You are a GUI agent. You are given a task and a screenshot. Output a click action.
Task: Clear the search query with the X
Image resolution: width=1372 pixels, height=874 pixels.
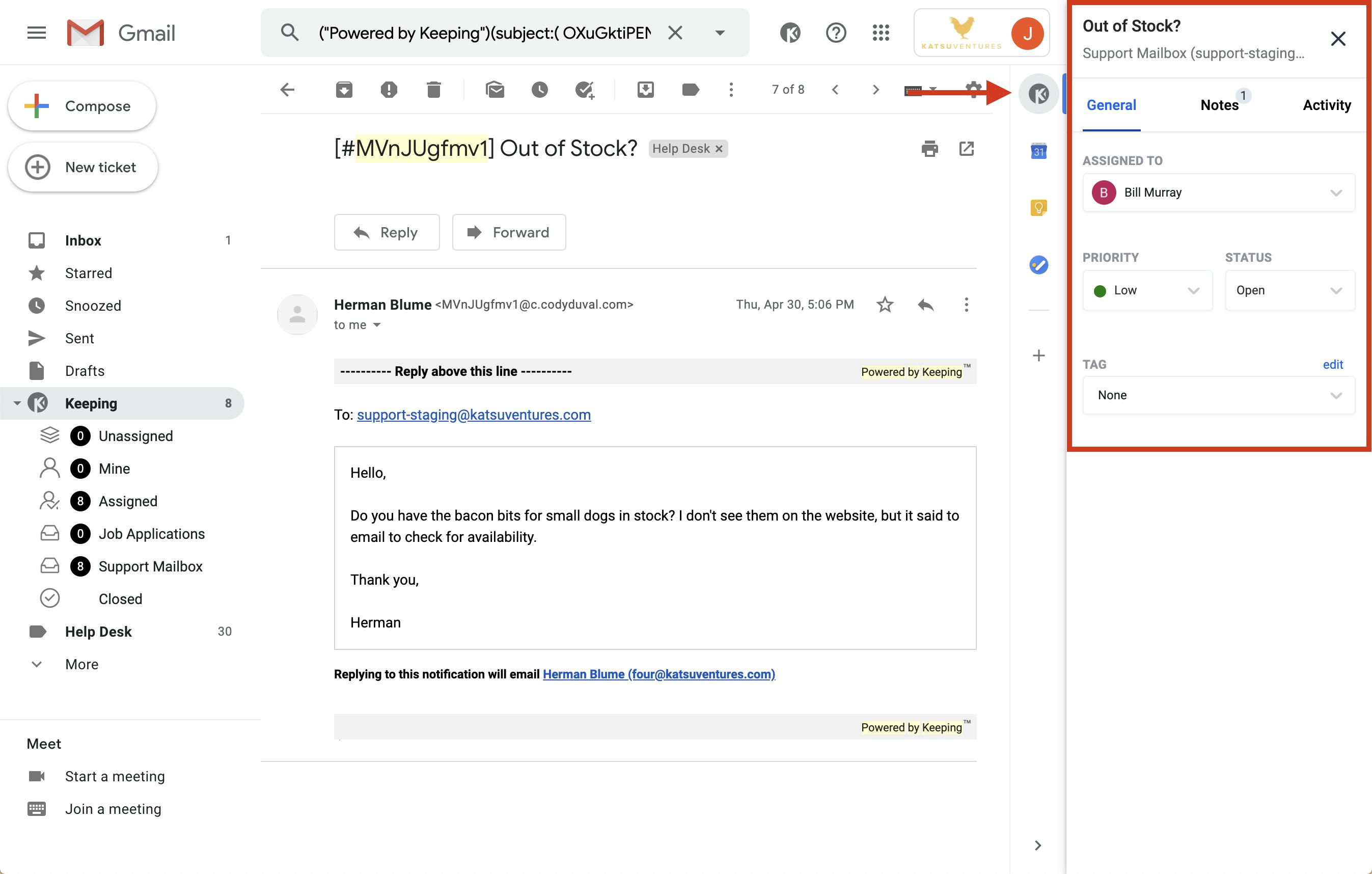tap(675, 33)
